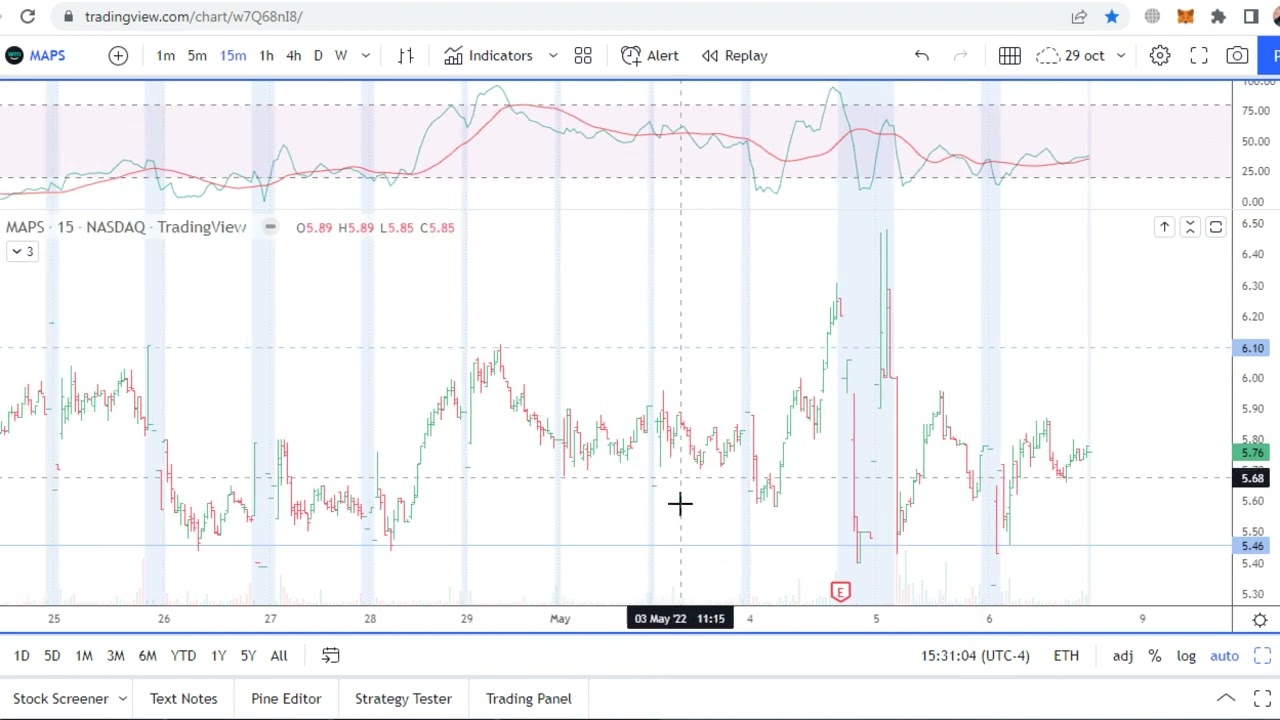Open time axis settings gear
1280x720 pixels.
(1260, 620)
